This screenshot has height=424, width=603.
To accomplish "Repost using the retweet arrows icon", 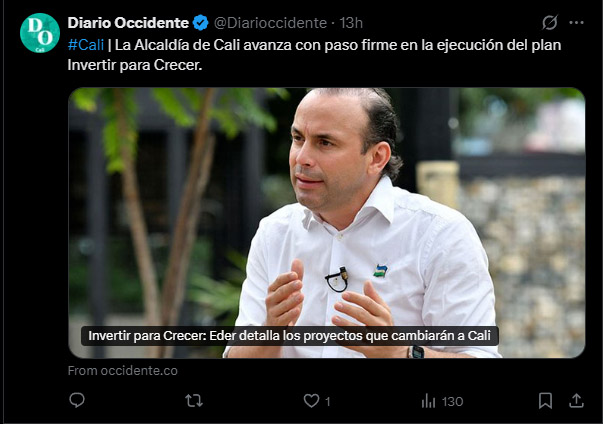I will [194, 401].
